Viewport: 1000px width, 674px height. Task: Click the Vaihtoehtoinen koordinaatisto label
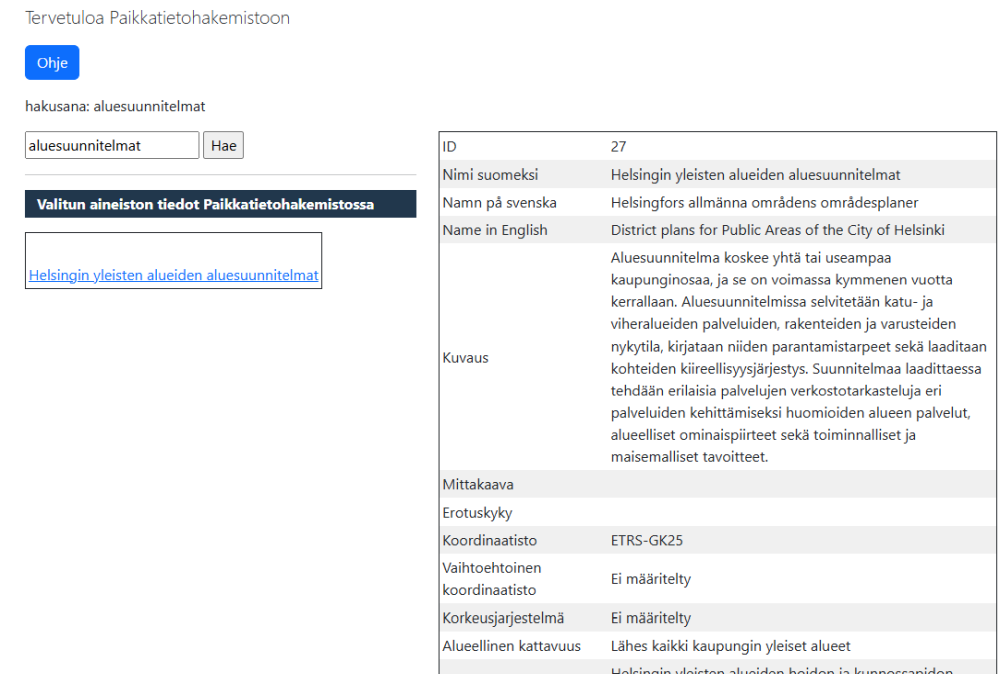[492, 579]
